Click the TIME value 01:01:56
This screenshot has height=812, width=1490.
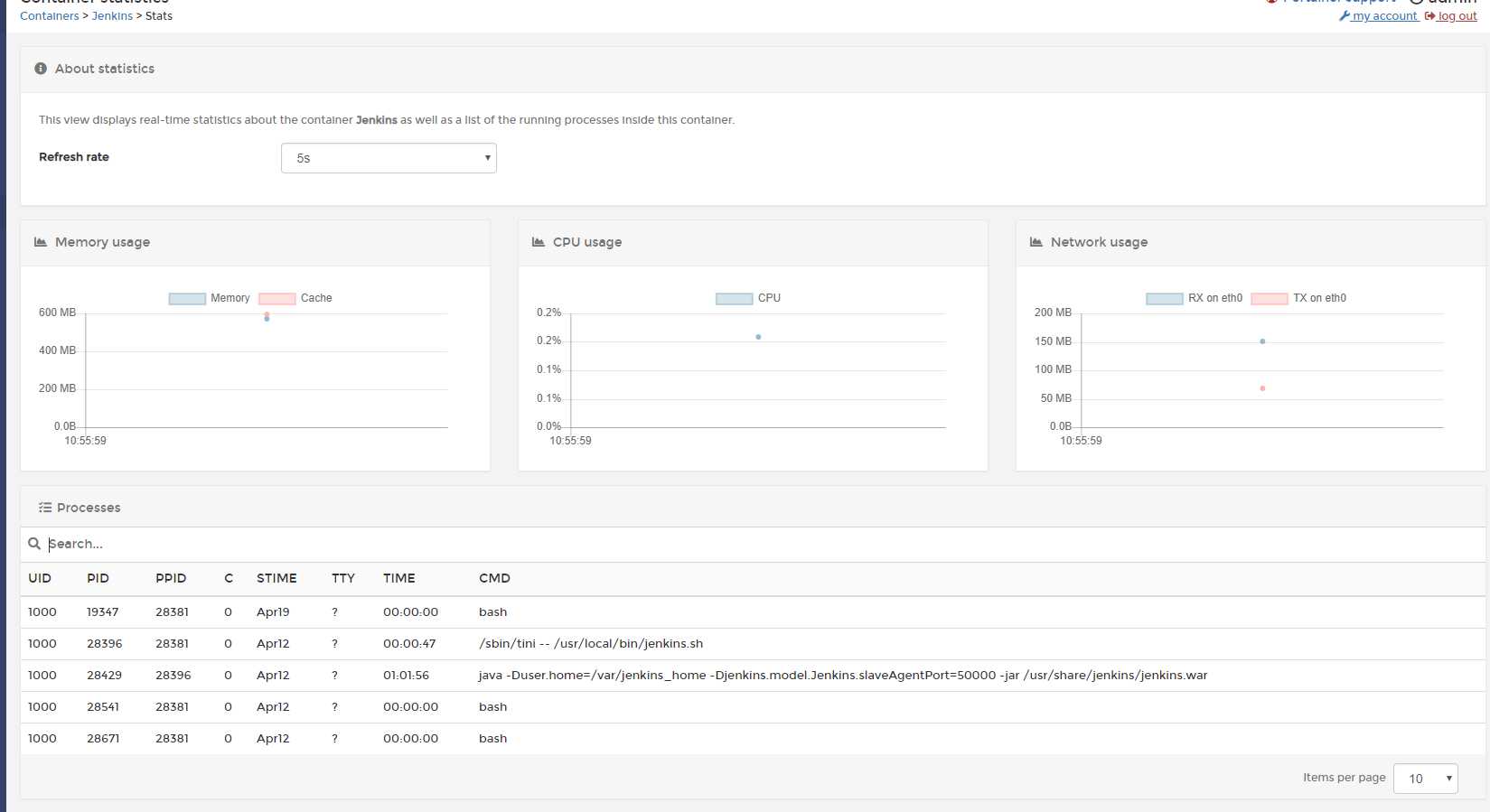(x=407, y=676)
